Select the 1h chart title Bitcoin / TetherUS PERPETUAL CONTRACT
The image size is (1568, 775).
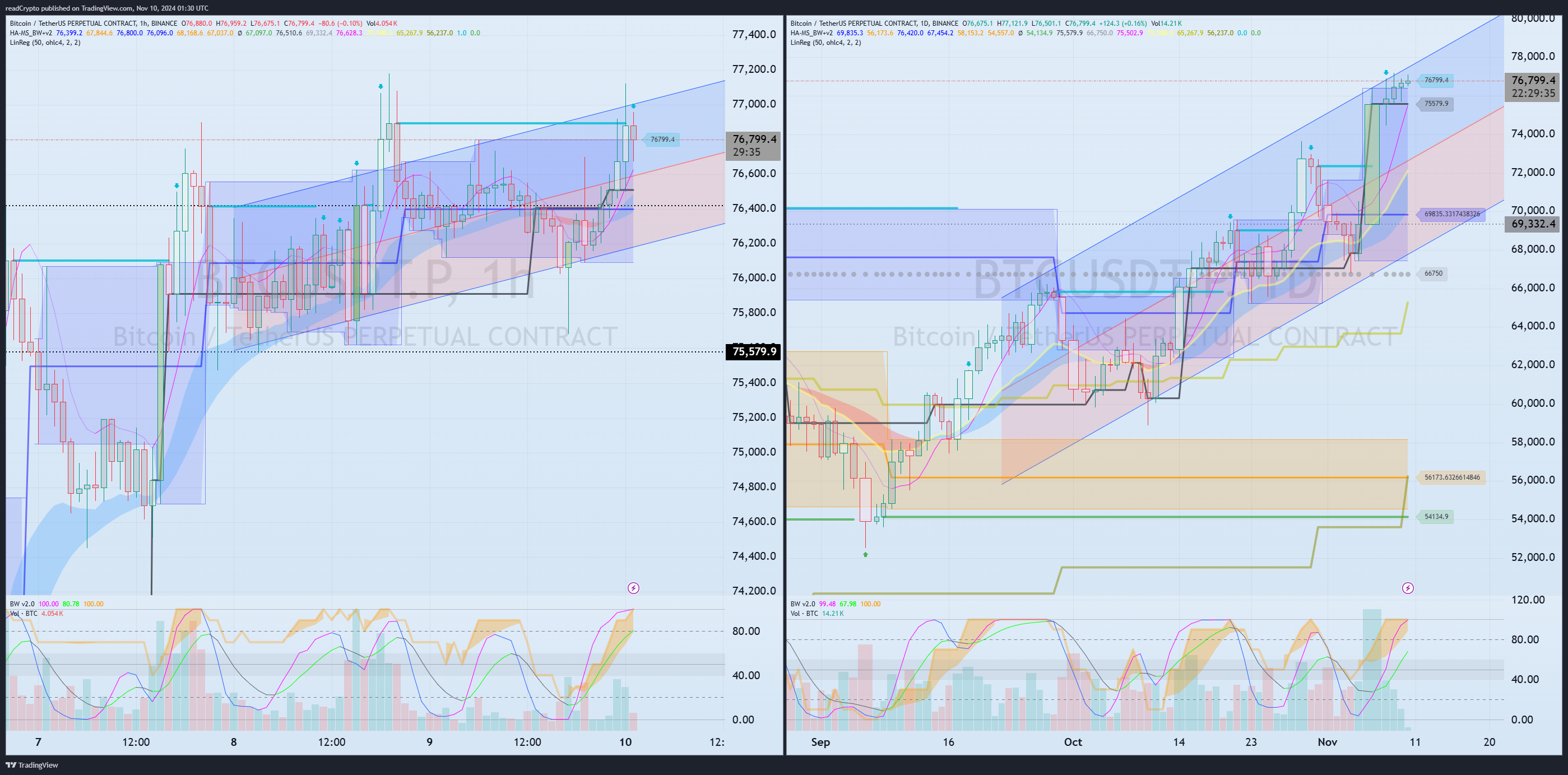pos(72,24)
